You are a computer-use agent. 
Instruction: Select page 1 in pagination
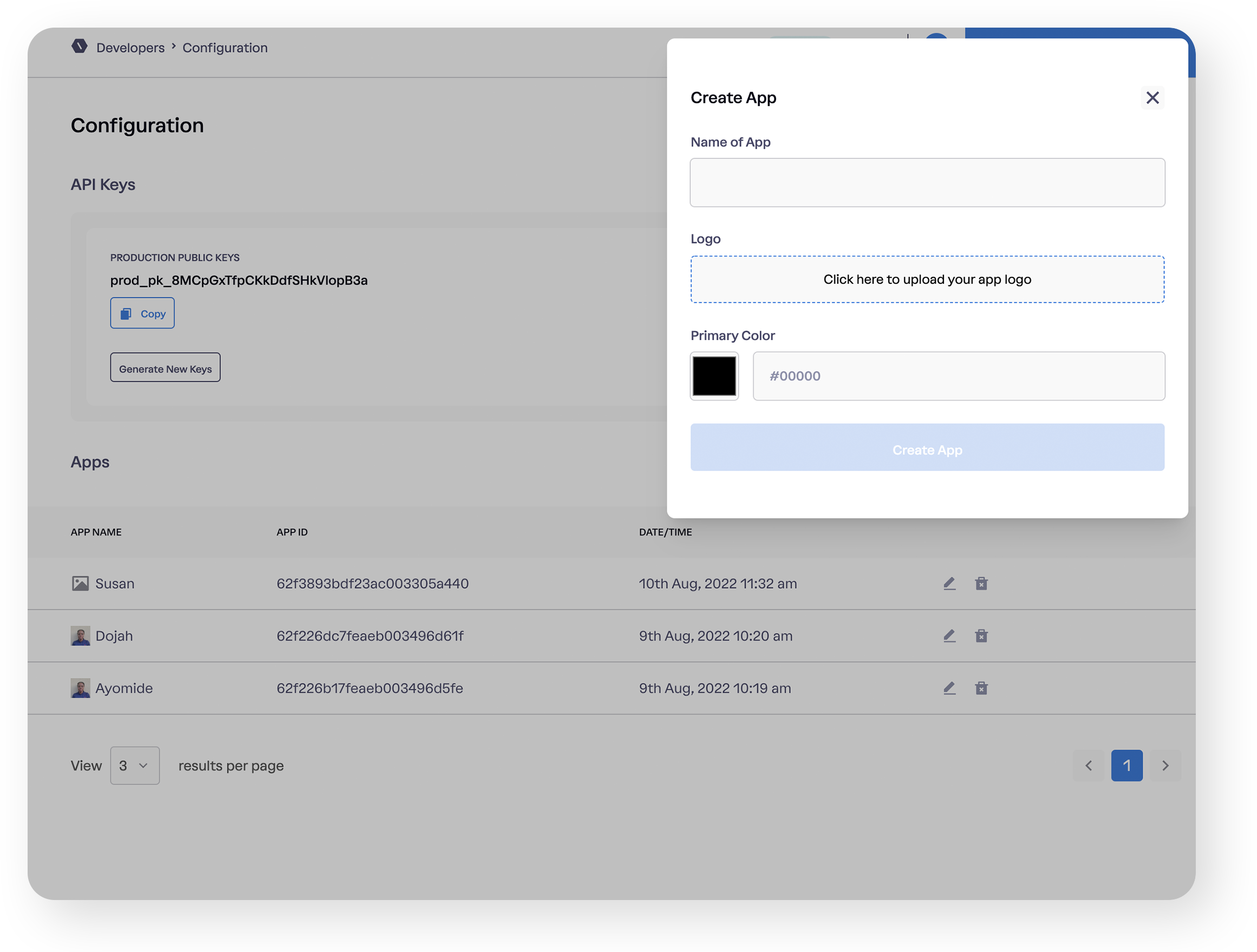click(1126, 766)
